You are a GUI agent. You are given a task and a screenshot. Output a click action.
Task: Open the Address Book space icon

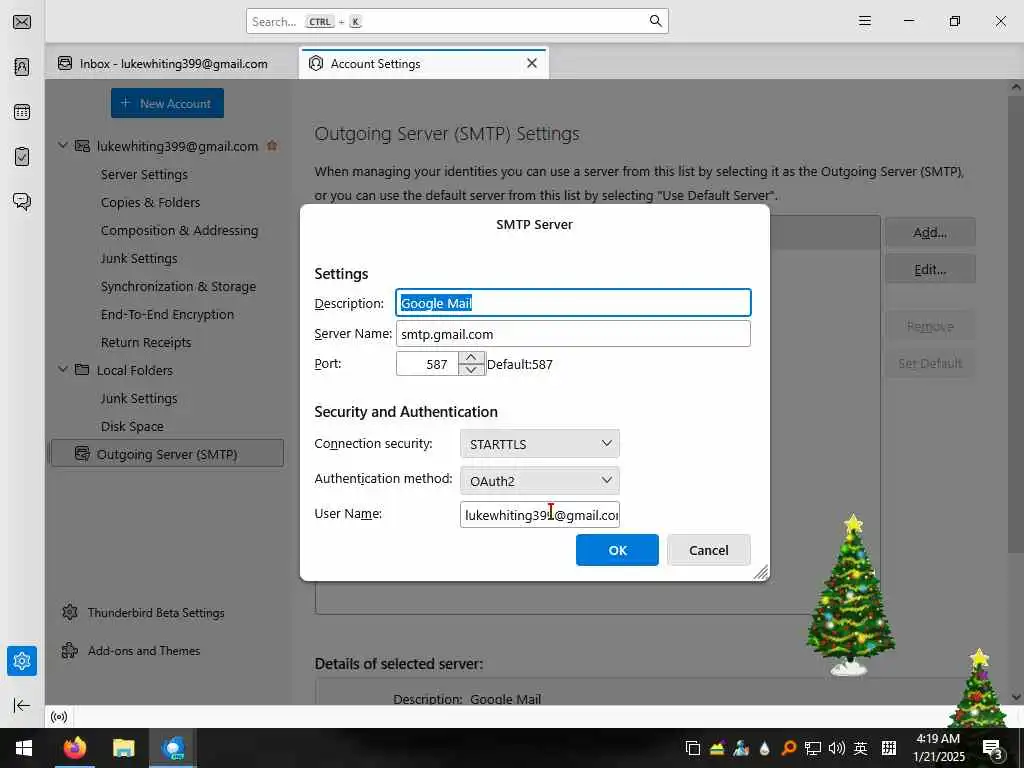(22, 67)
